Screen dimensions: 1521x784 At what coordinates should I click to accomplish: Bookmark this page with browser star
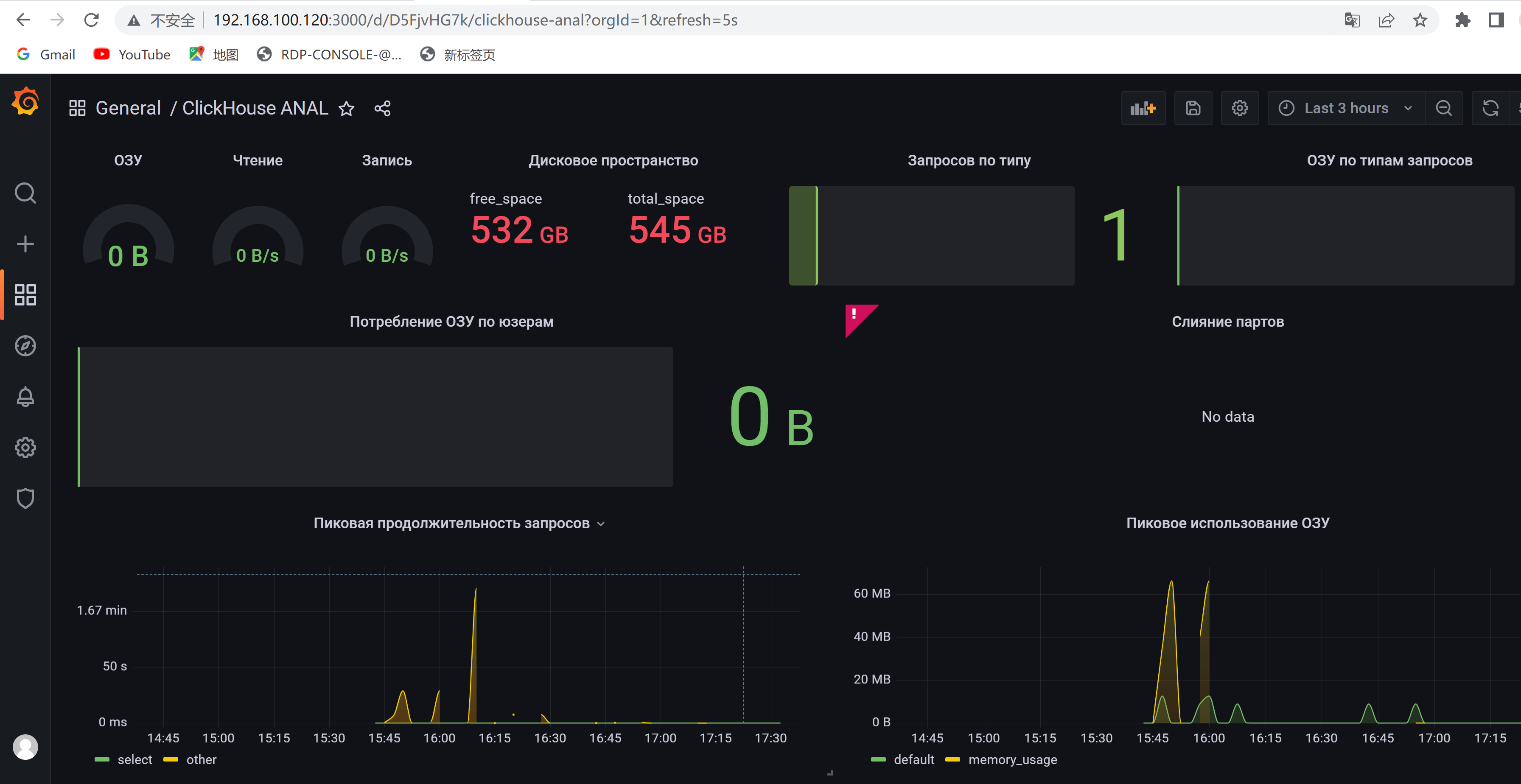point(1420,20)
